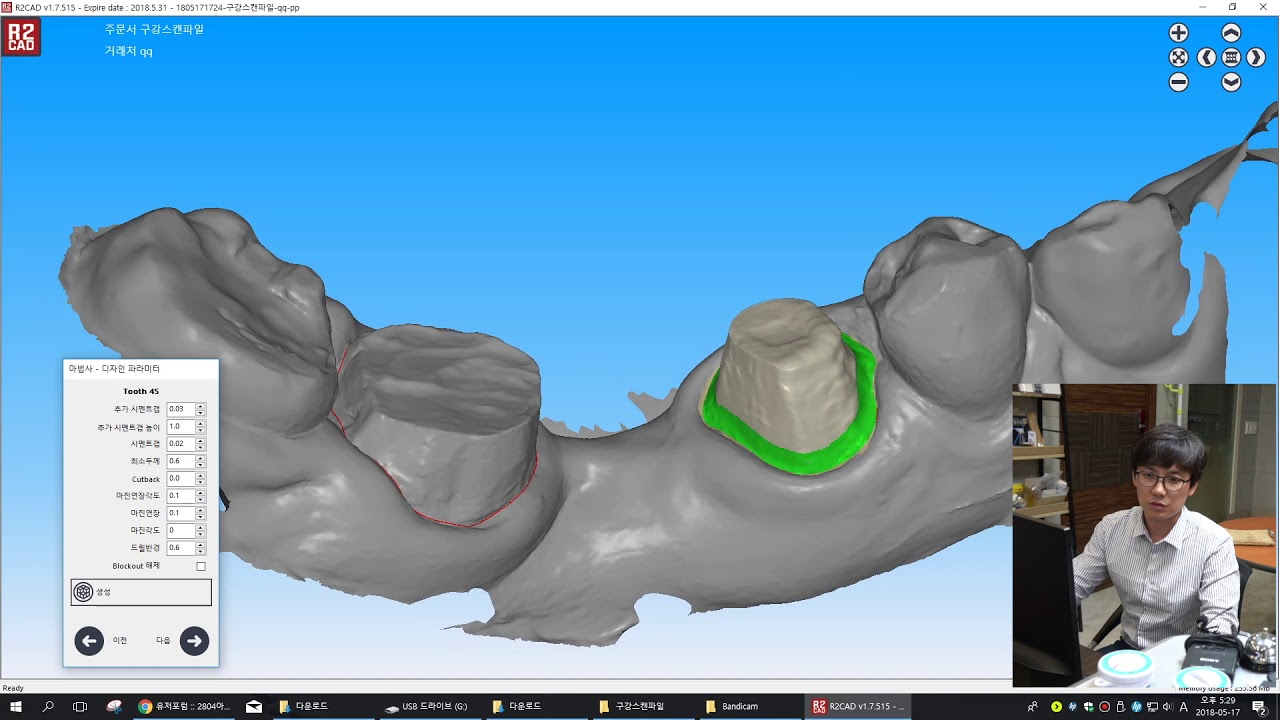Open the Mail app from the taskbar
1280x720 pixels.
[x=254, y=706]
